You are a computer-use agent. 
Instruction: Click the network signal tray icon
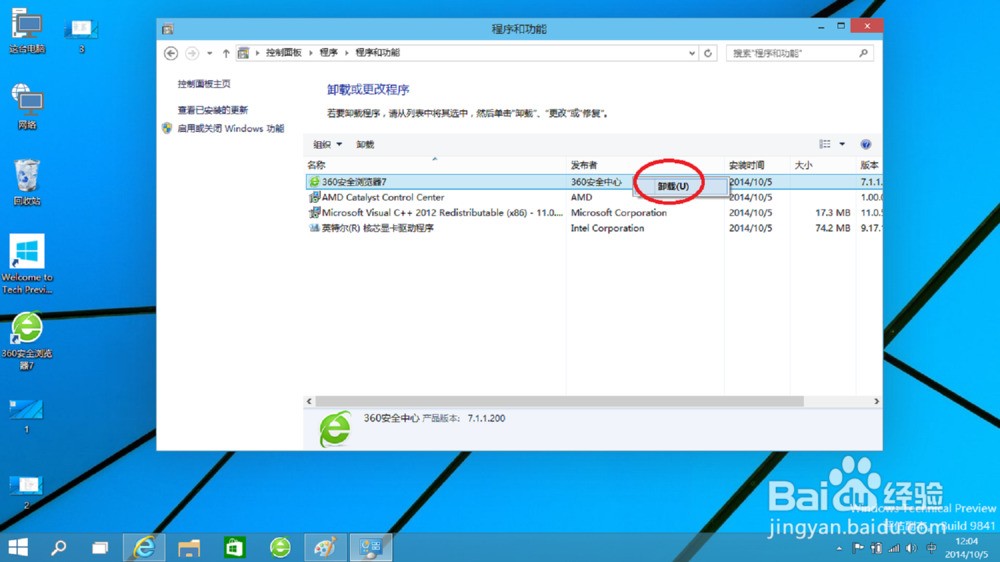tap(894, 548)
